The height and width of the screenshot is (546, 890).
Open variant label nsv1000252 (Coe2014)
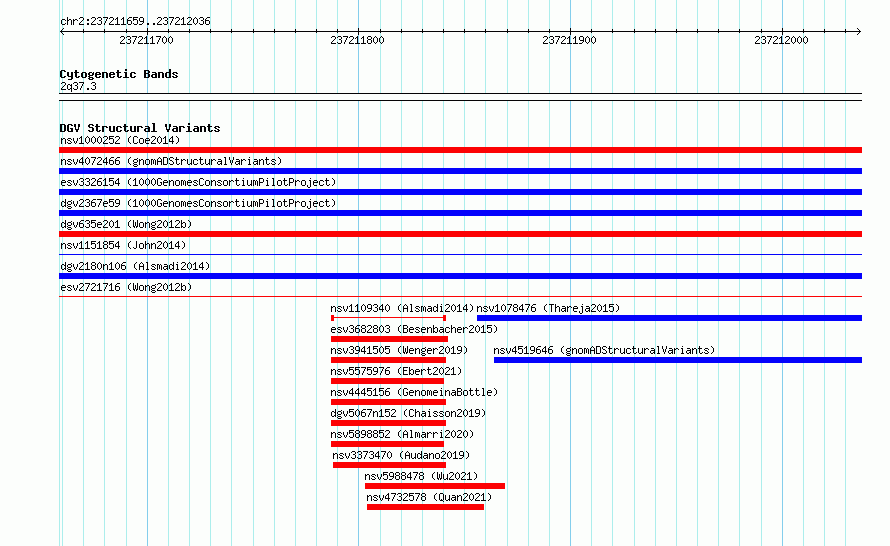(x=120, y=140)
